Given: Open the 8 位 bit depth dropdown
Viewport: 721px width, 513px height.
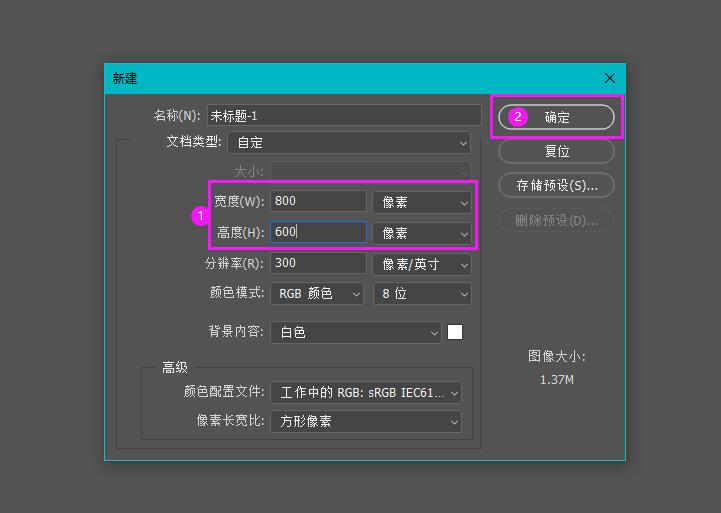Looking at the screenshot, I should click(x=422, y=294).
